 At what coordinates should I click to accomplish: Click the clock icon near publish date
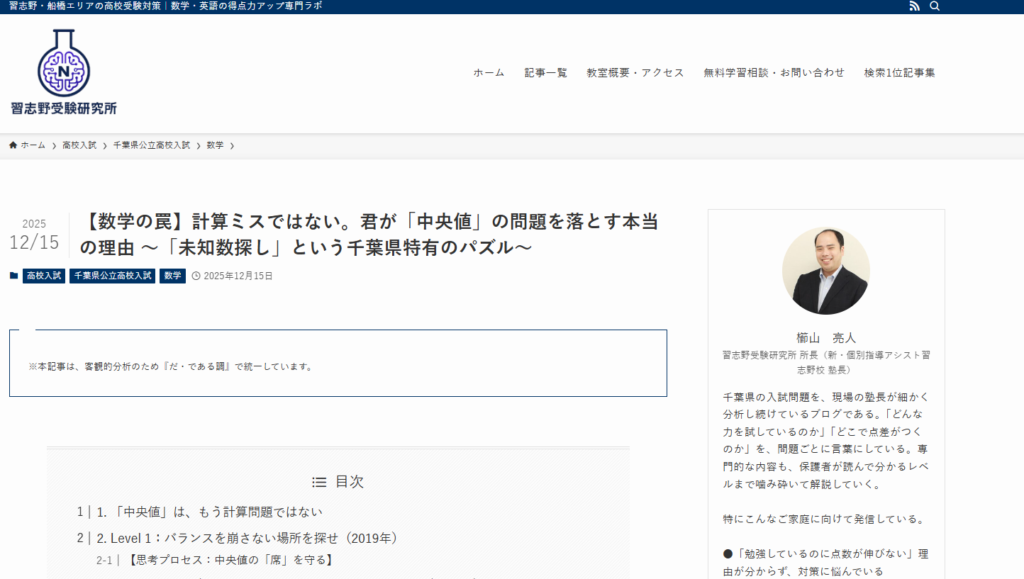pos(196,276)
